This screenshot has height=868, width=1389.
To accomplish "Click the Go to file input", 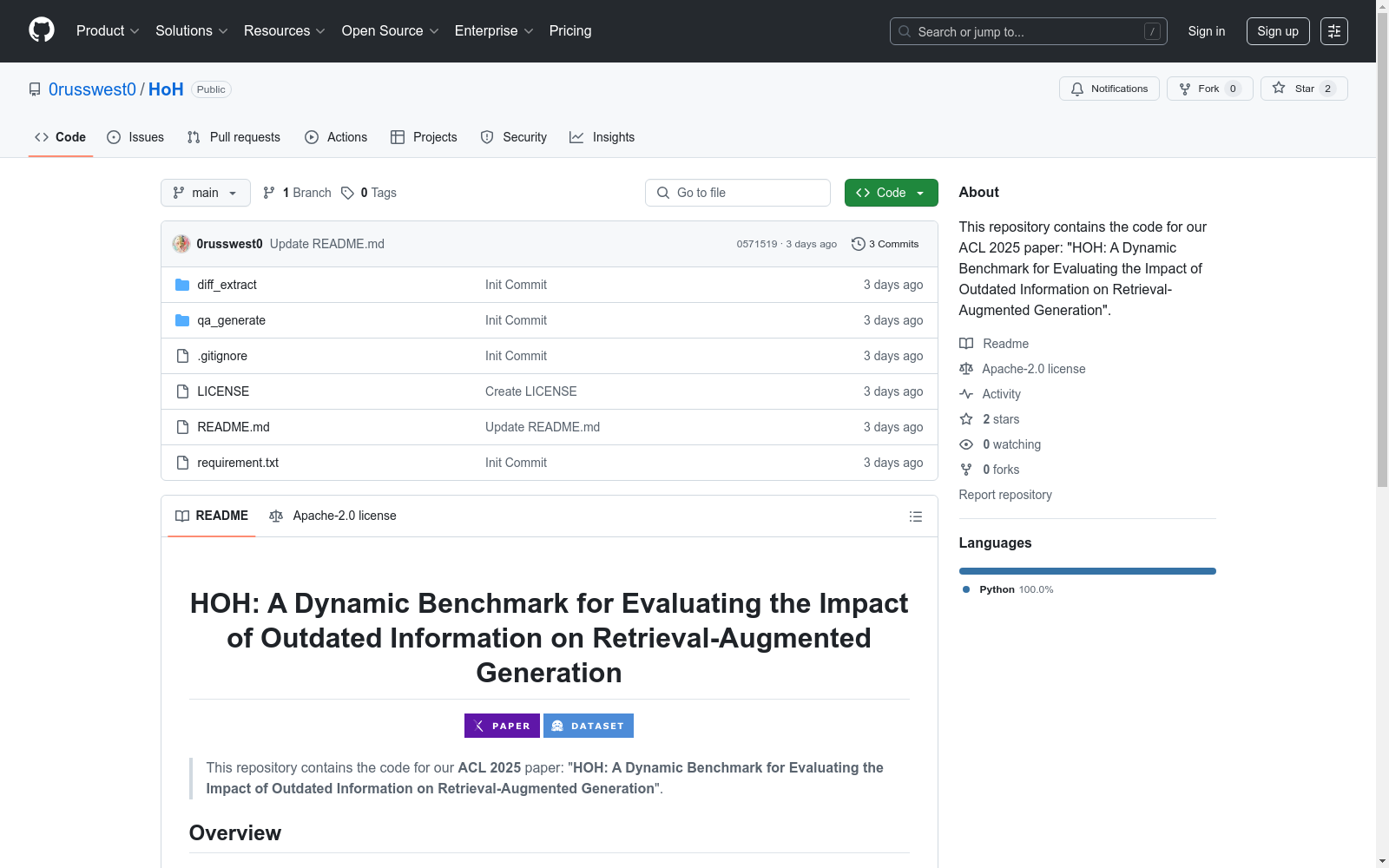I will pos(738,193).
